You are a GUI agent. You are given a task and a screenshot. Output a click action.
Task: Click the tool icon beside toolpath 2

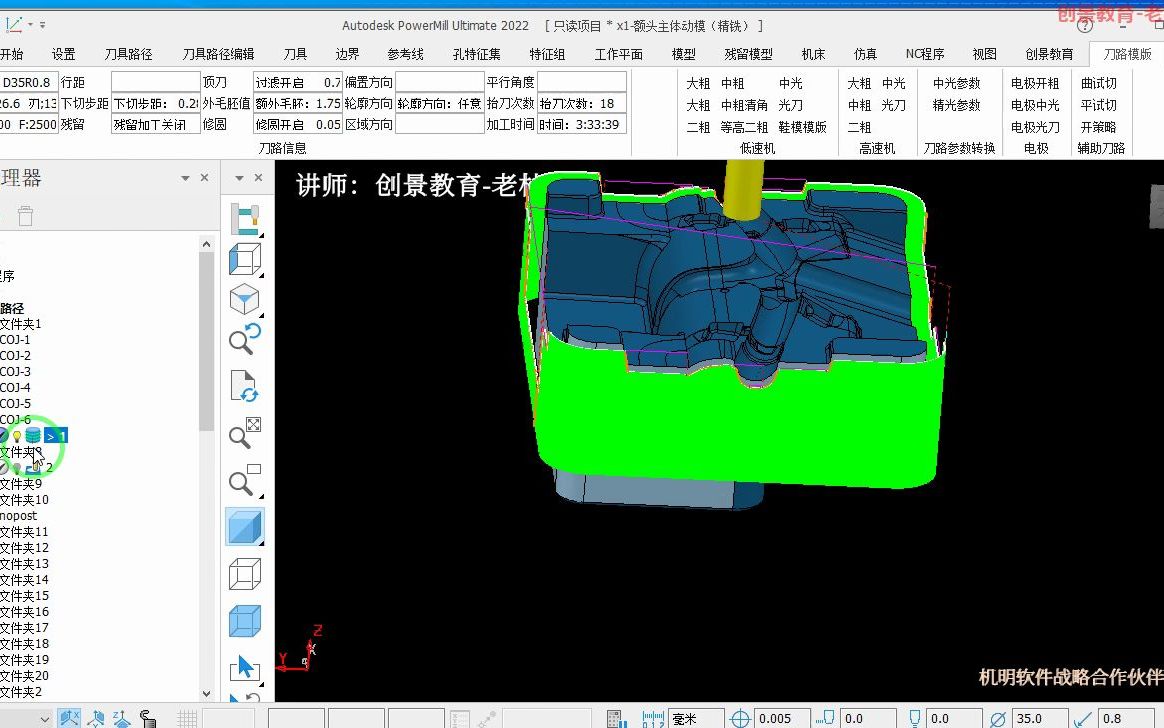point(33,468)
